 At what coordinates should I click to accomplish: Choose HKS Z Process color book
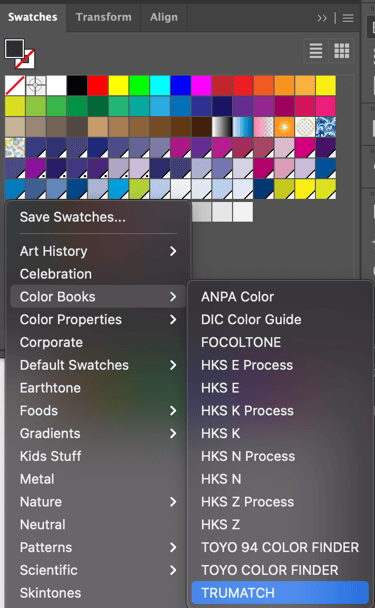coord(280,502)
